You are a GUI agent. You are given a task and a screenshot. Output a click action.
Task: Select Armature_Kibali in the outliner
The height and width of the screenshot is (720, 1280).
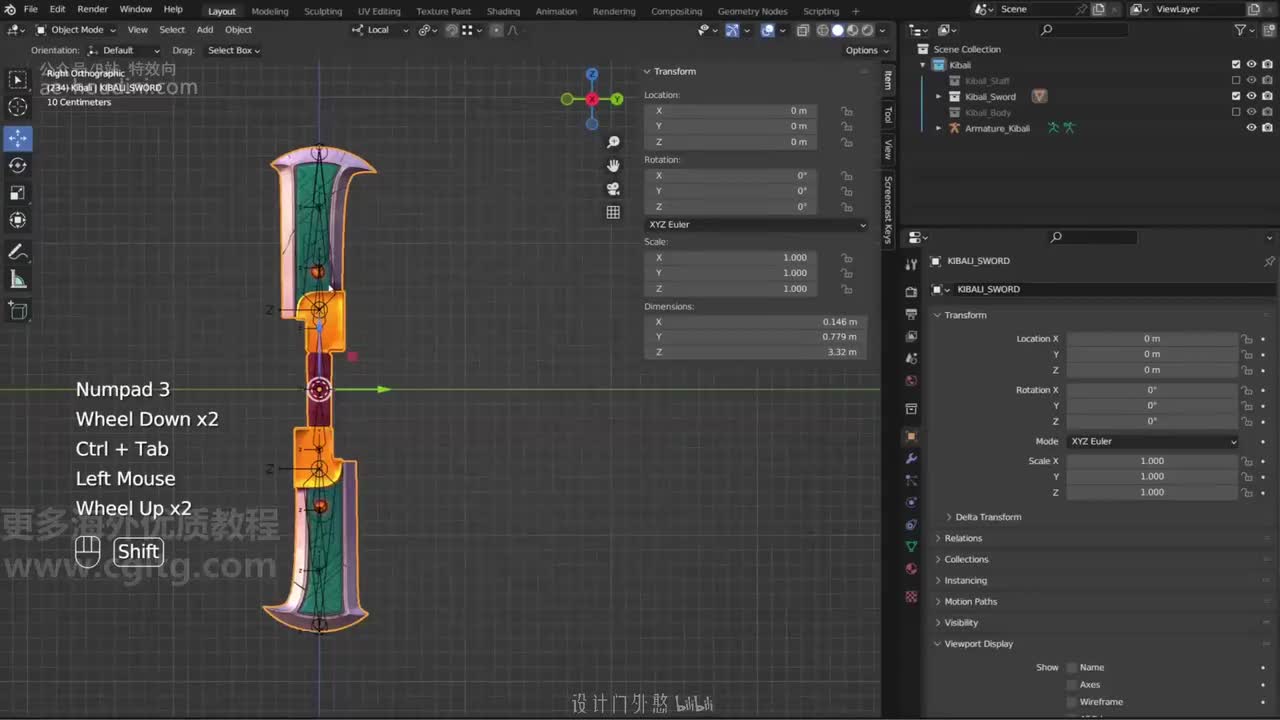tap(996, 129)
